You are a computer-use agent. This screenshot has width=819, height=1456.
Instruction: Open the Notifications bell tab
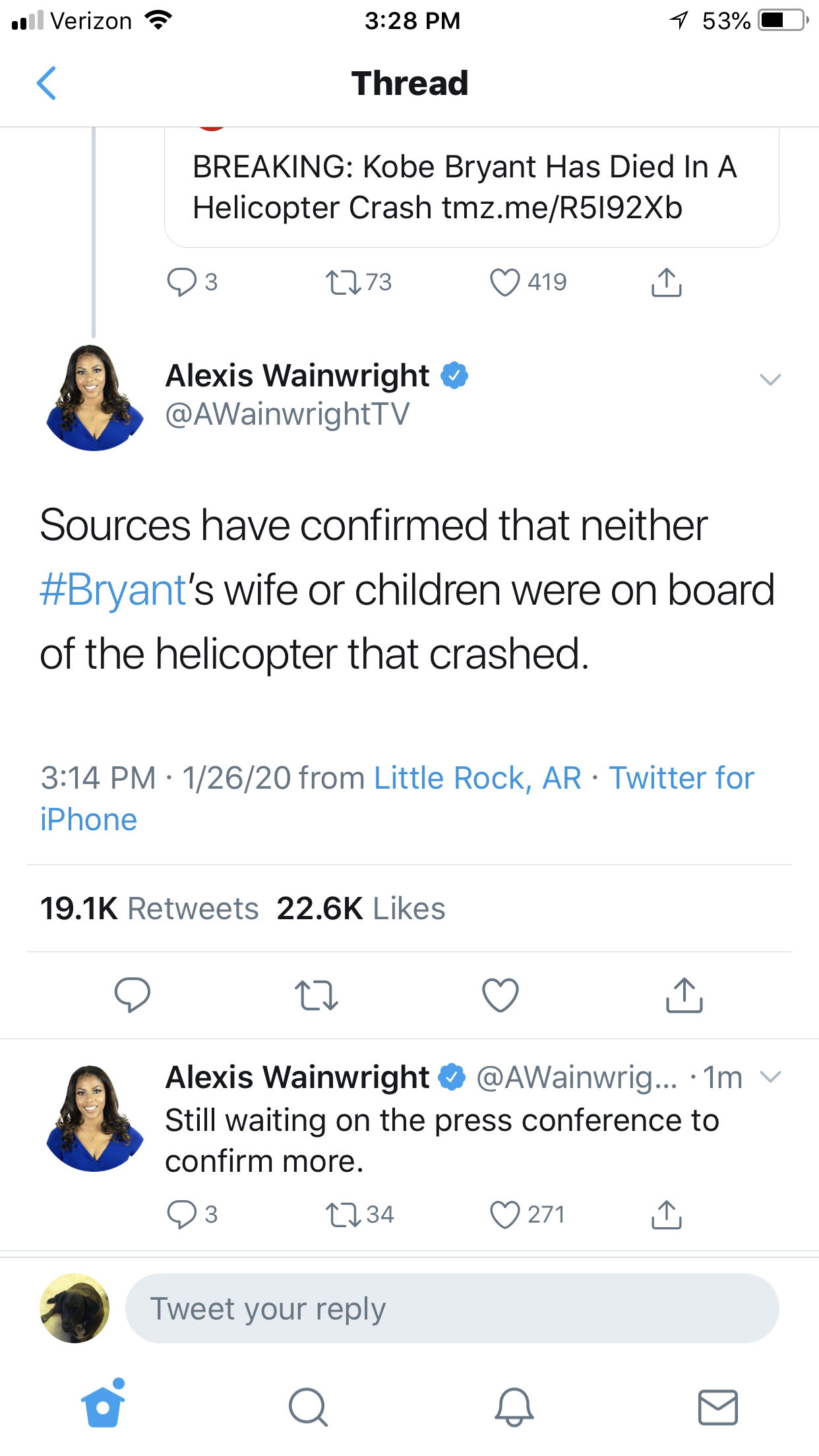(514, 1407)
